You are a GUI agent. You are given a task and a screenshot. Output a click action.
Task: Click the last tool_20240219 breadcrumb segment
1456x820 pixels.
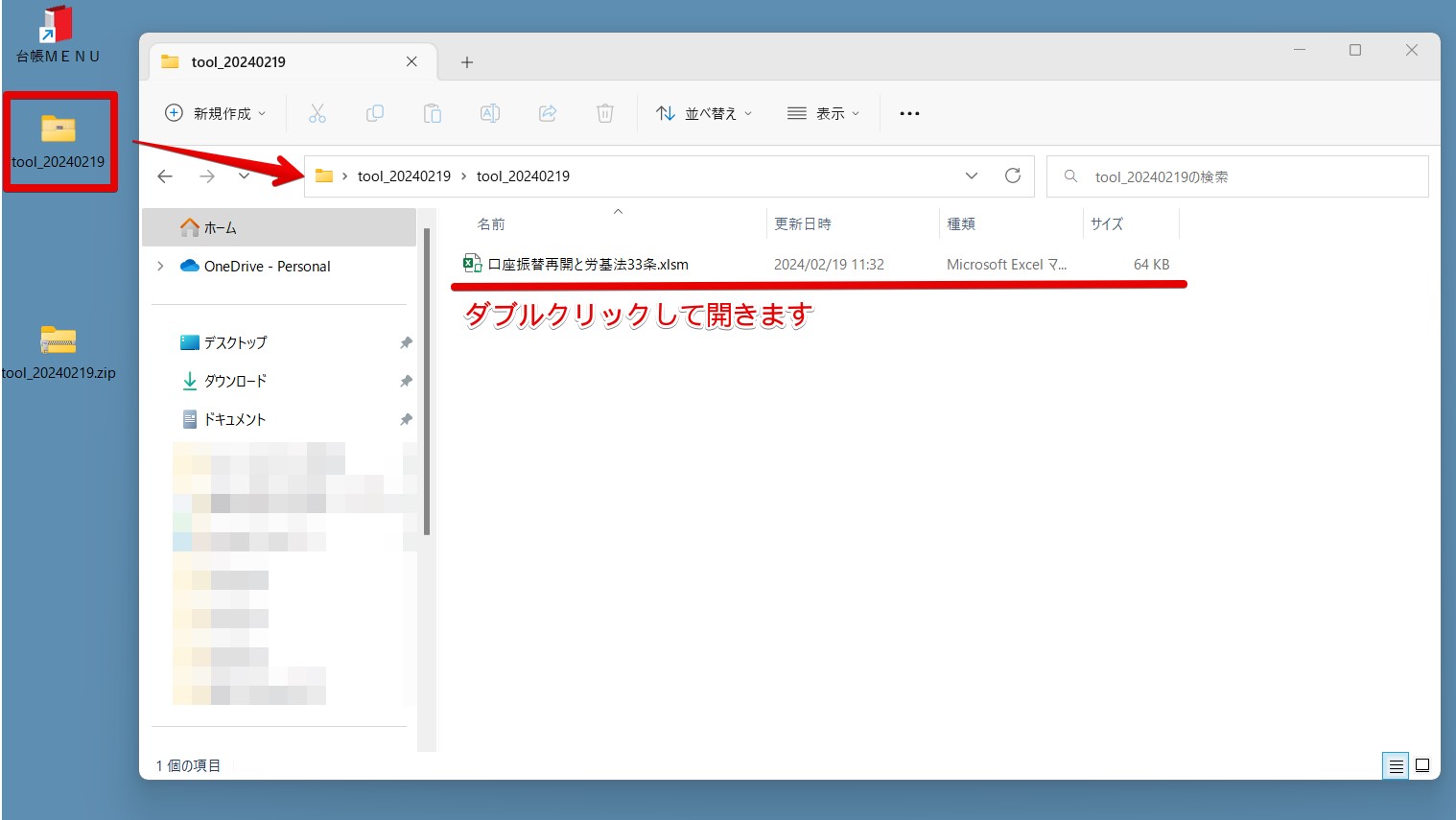[523, 176]
